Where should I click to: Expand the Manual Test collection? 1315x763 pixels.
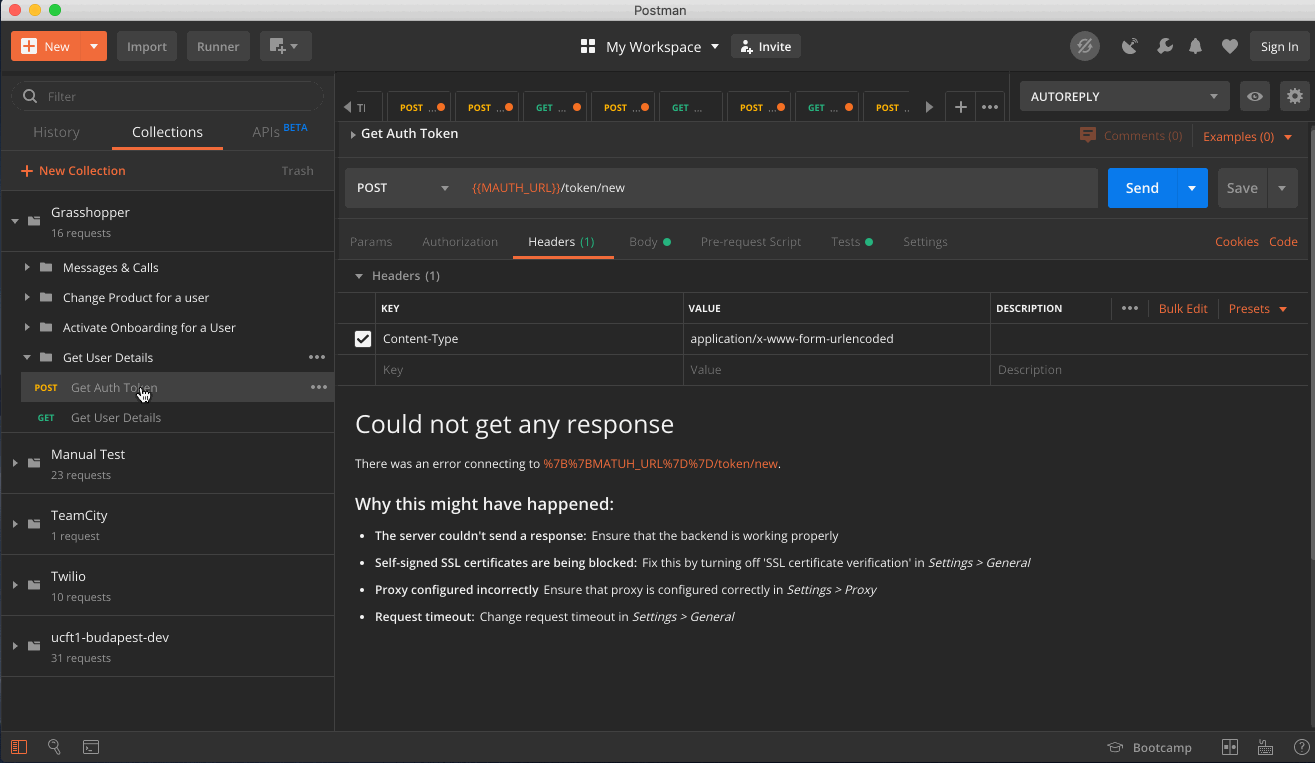pyautogui.click(x=14, y=462)
